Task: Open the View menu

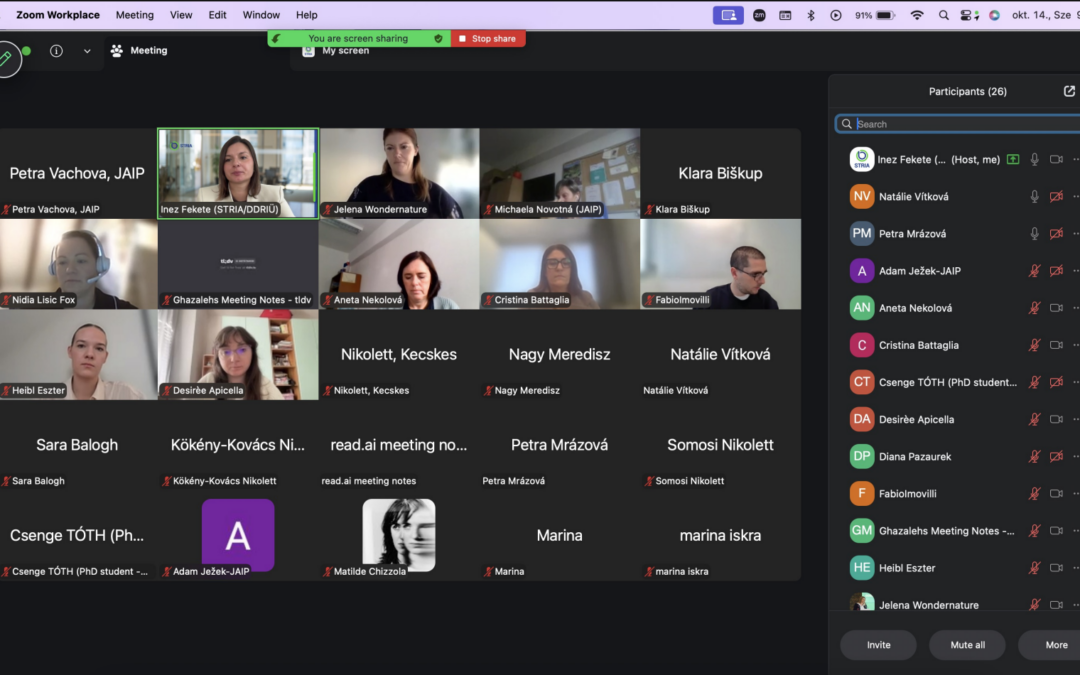Action: coord(181,14)
